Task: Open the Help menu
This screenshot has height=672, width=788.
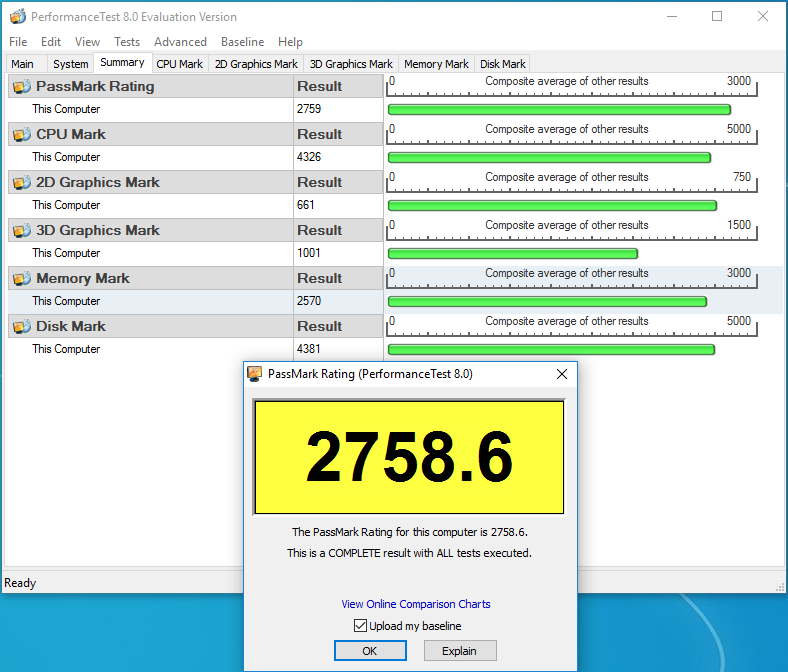Action: click(290, 42)
